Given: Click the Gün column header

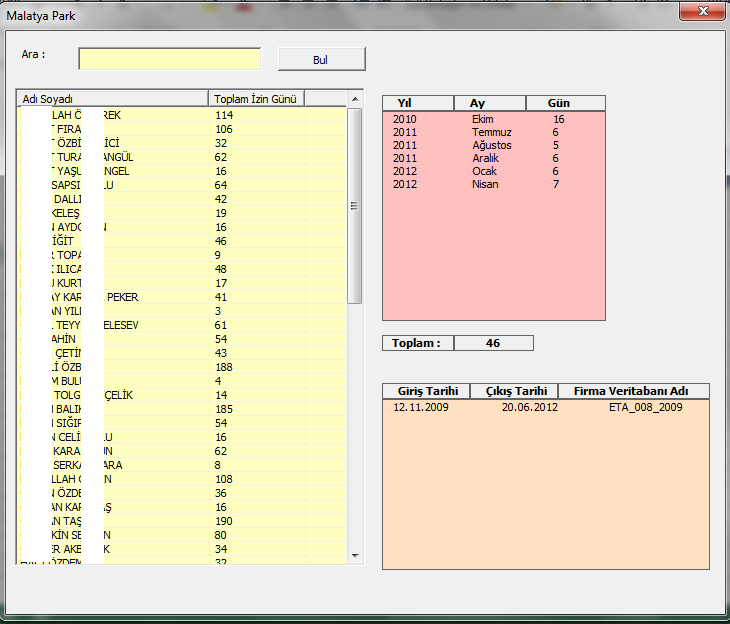Looking at the screenshot, I should pos(566,103).
